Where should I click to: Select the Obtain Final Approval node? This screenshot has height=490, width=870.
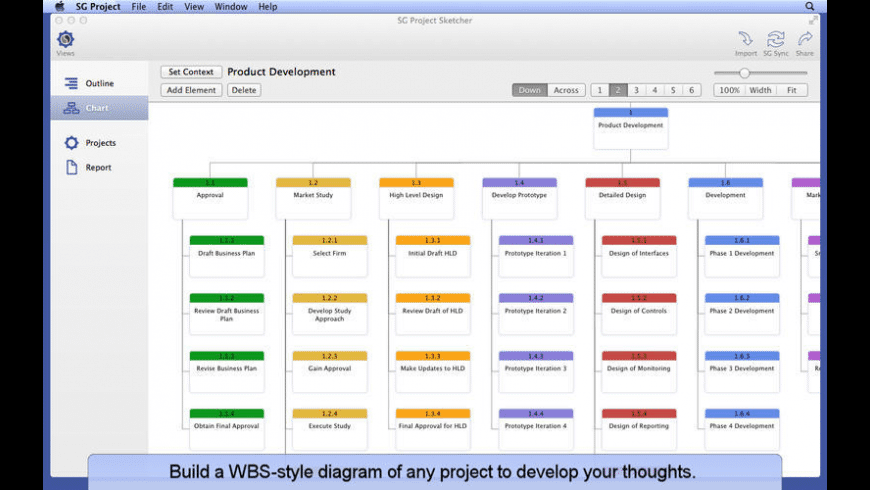click(x=227, y=429)
